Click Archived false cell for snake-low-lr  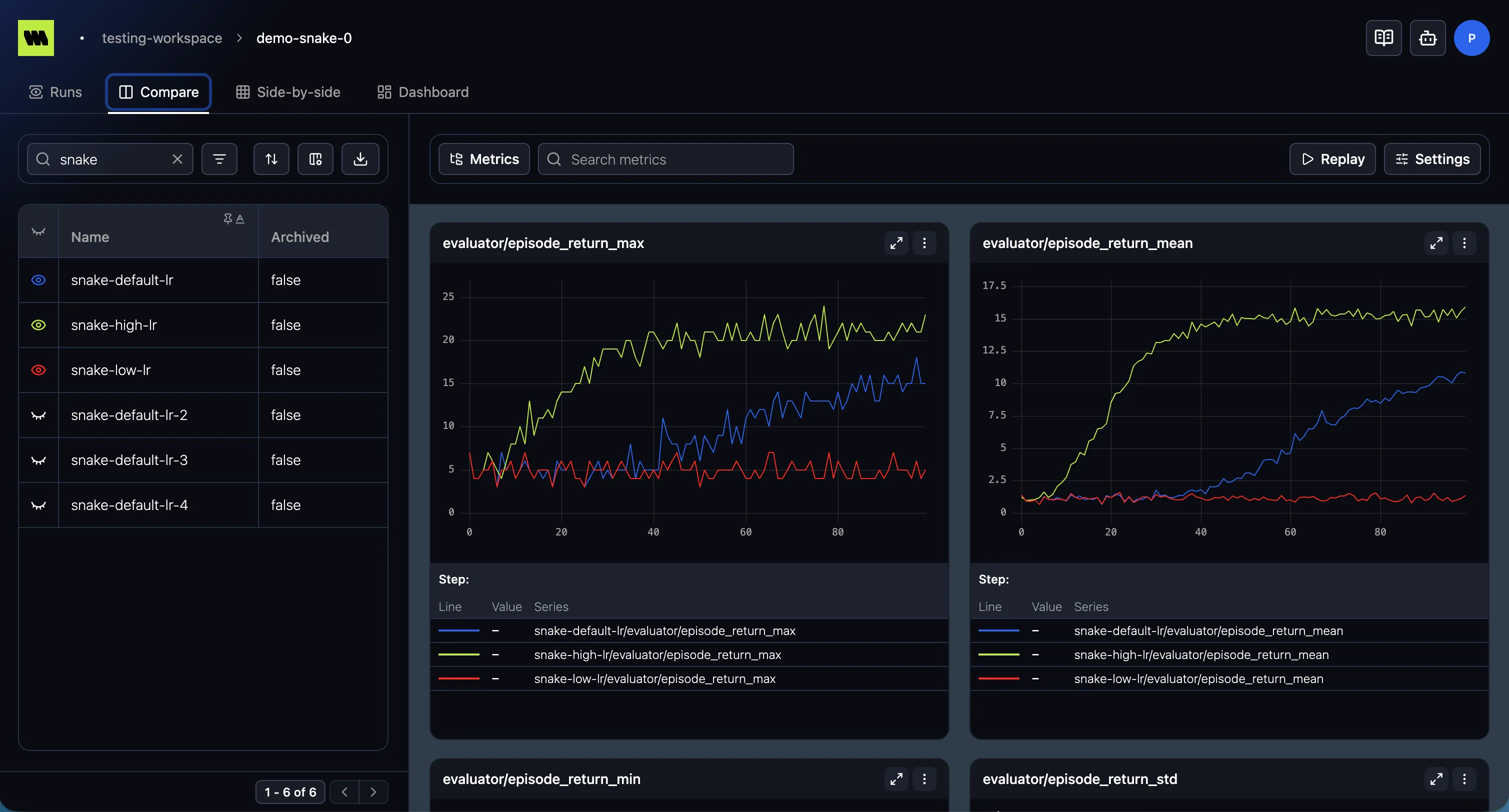pyautogui.click(x=323, y=370)
